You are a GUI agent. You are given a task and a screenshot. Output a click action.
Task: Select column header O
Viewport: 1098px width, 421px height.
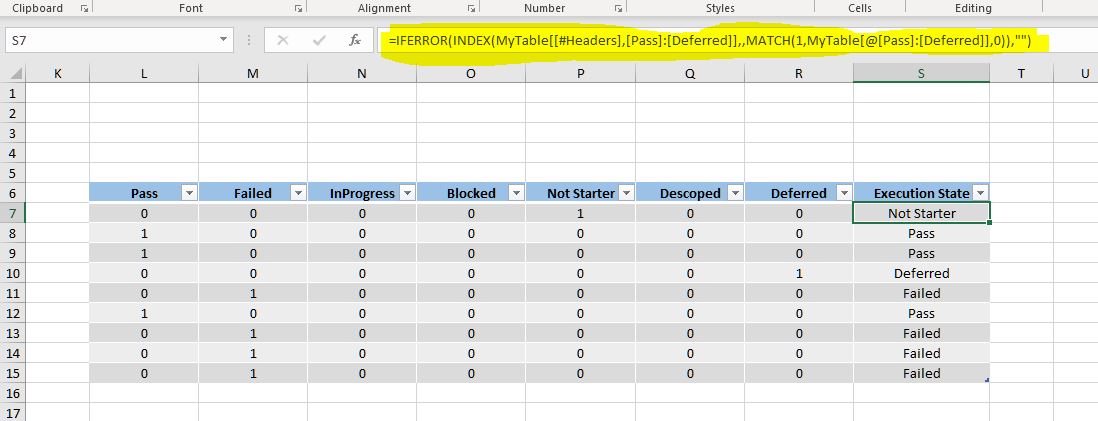coord(471,74)
